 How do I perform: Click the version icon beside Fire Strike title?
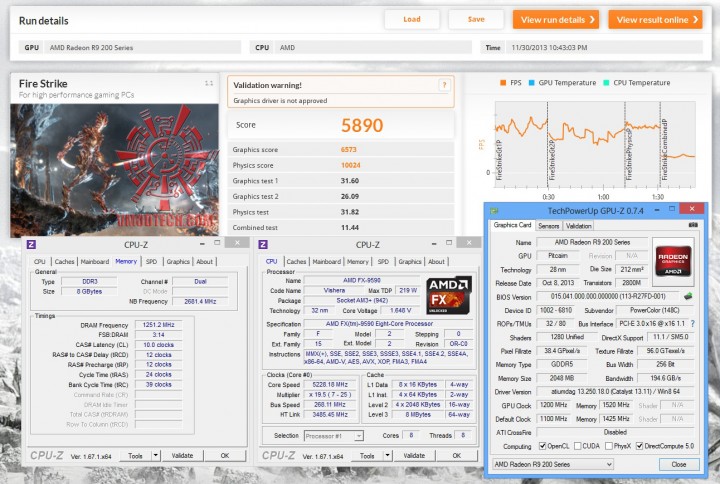(209, 83)
